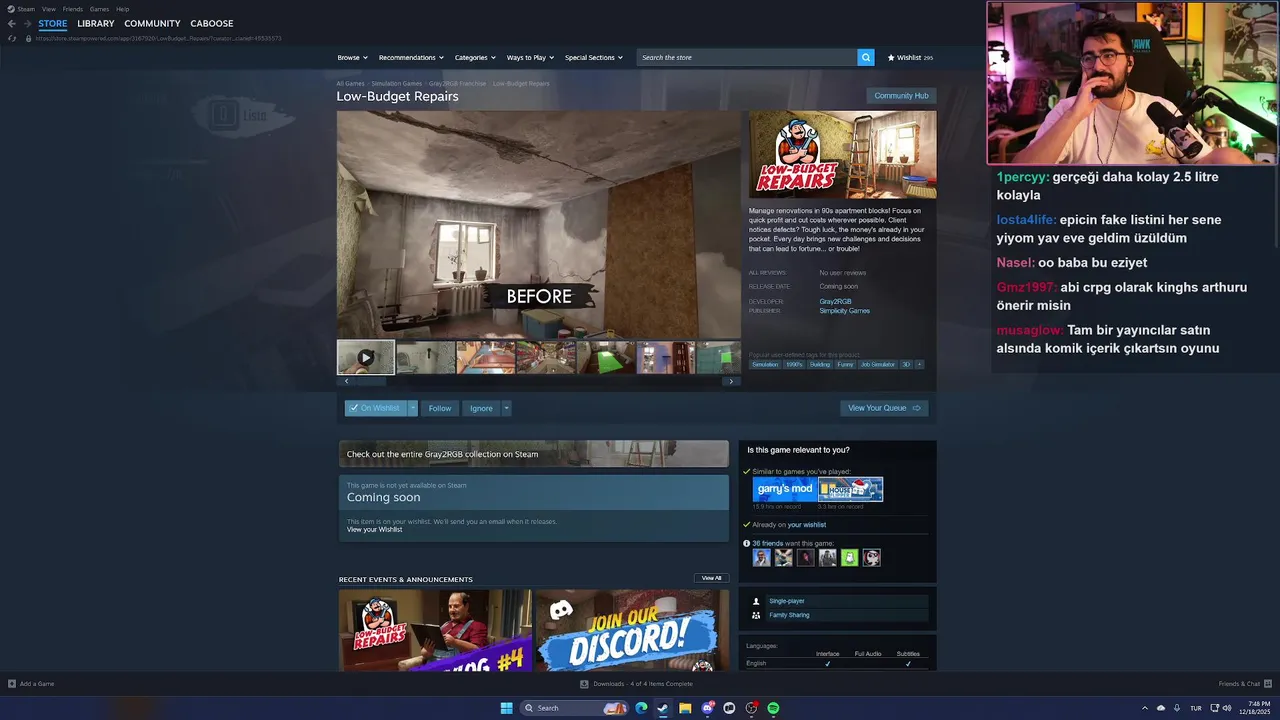The image size is (1280, 720).
Task: Go back with the Steam back arrow
Action: 12,23
